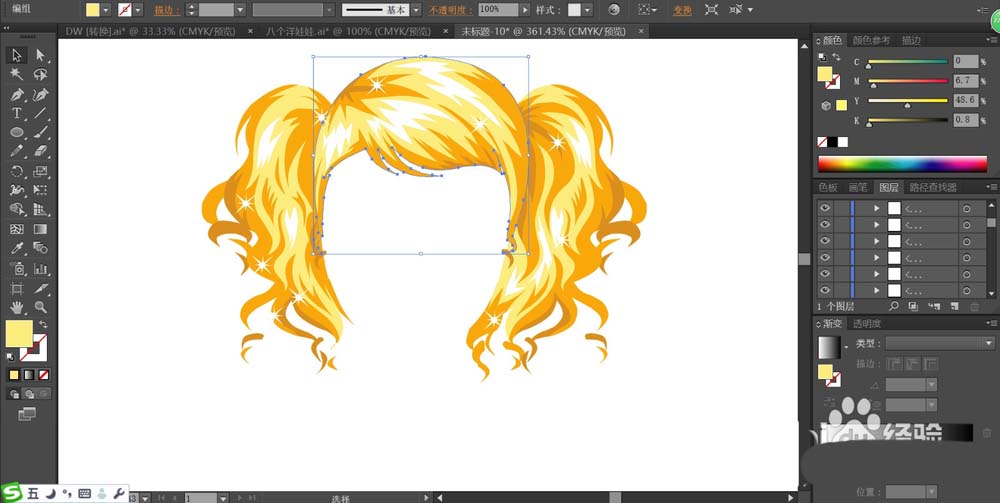Switch to document tab 八个洋娃娃.ai
This screenshot has height=503, width=1000.
348,31
